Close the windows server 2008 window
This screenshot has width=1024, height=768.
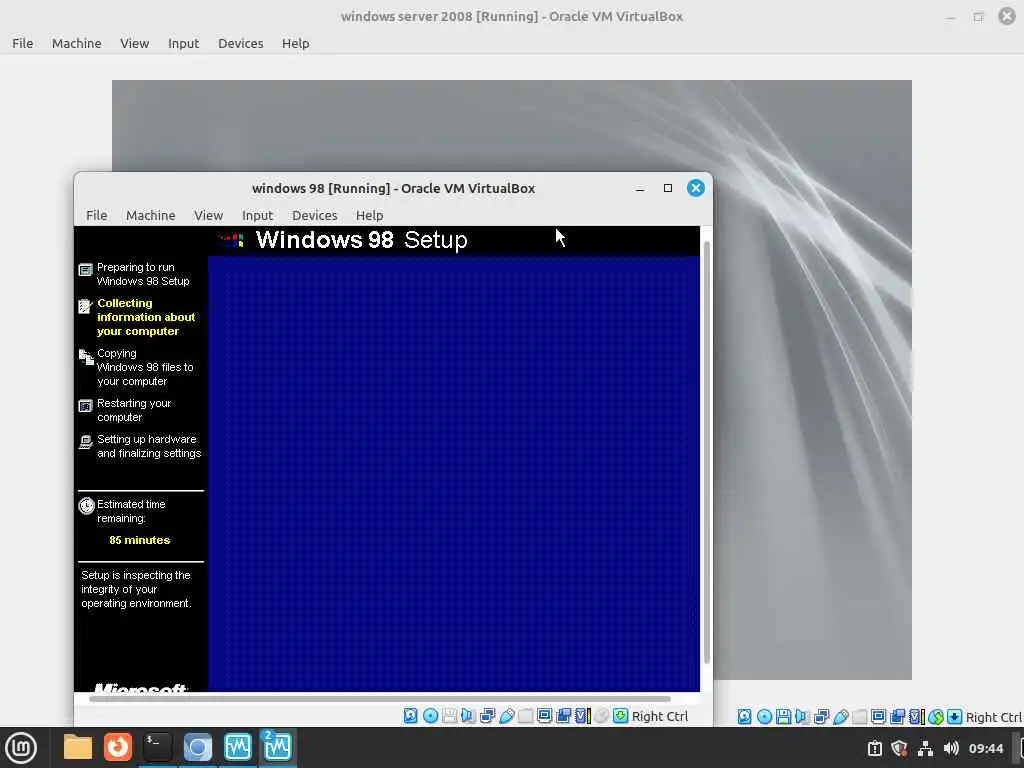(1007, 16)
